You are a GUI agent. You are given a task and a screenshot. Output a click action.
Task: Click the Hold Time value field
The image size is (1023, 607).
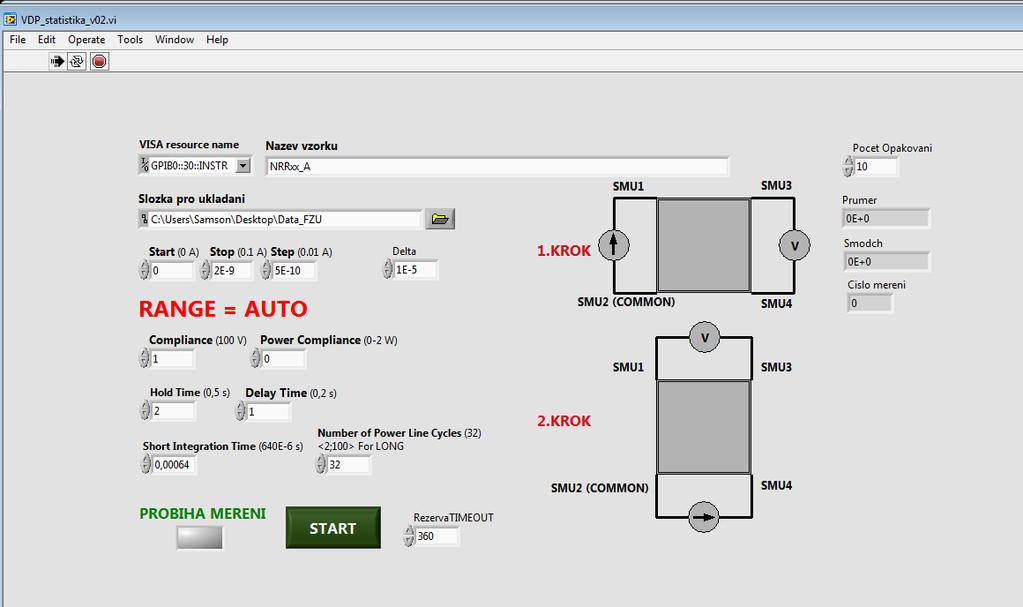point(173,411)
